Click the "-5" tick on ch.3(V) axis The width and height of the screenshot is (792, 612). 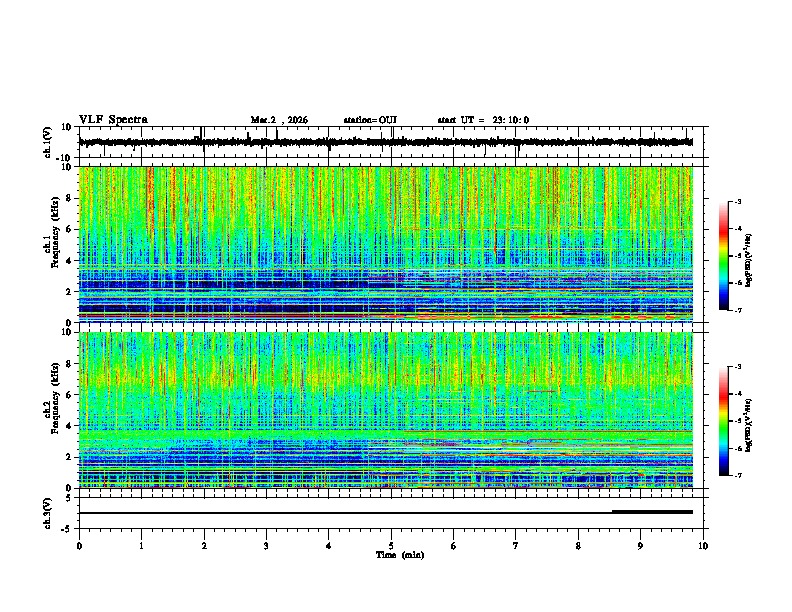[68, 529]
